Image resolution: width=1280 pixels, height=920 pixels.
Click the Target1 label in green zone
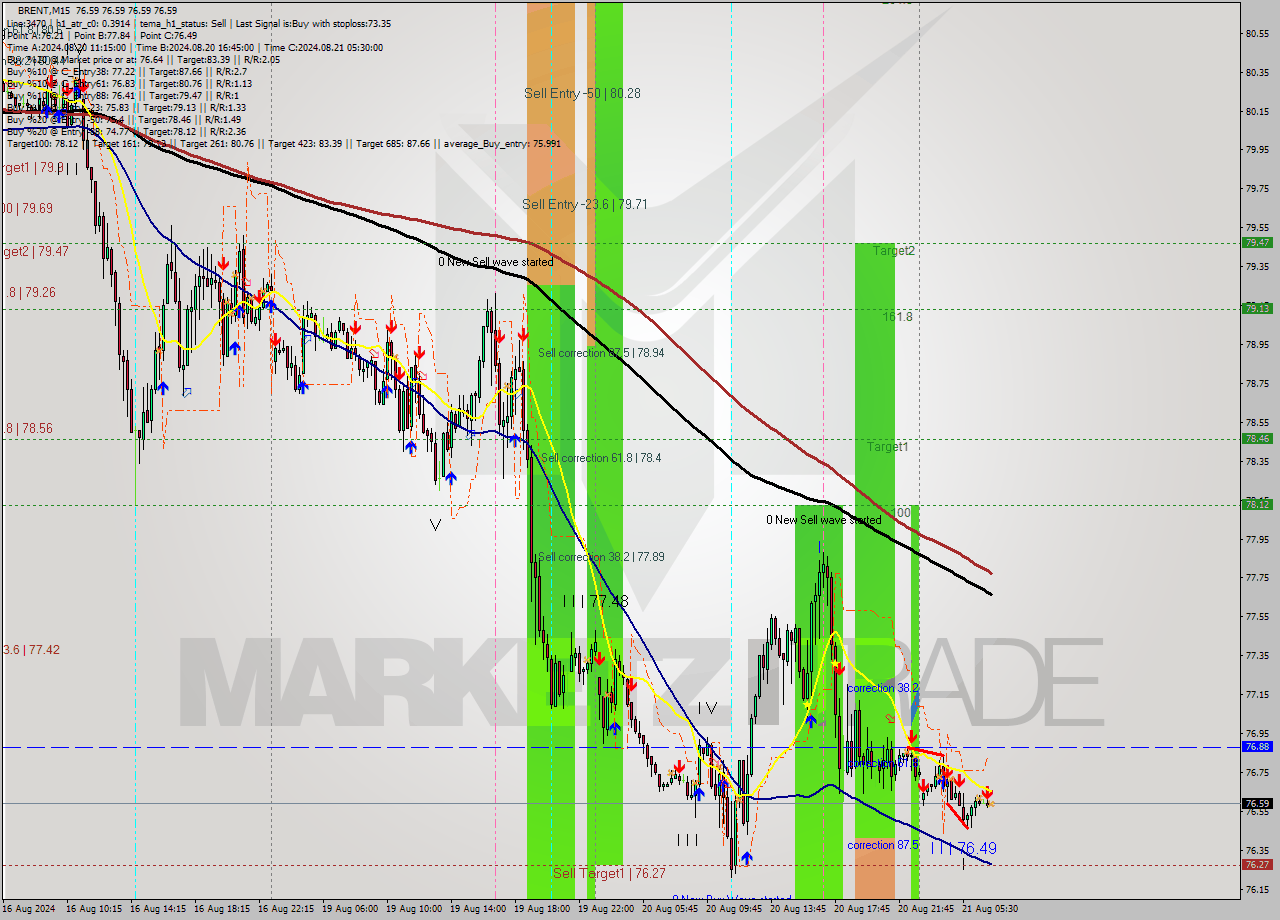pyautogui.click(x=887, y=447)
